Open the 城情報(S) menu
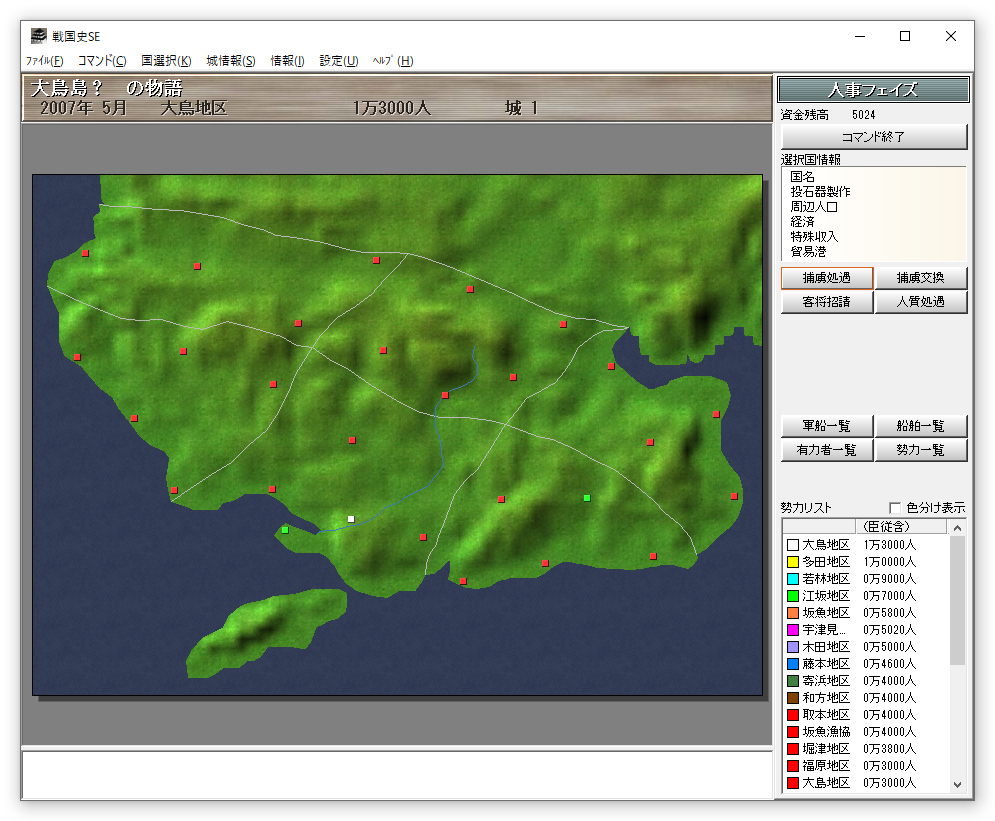Image resolution: width=995 pixels, height=821 pixels. 231,61
